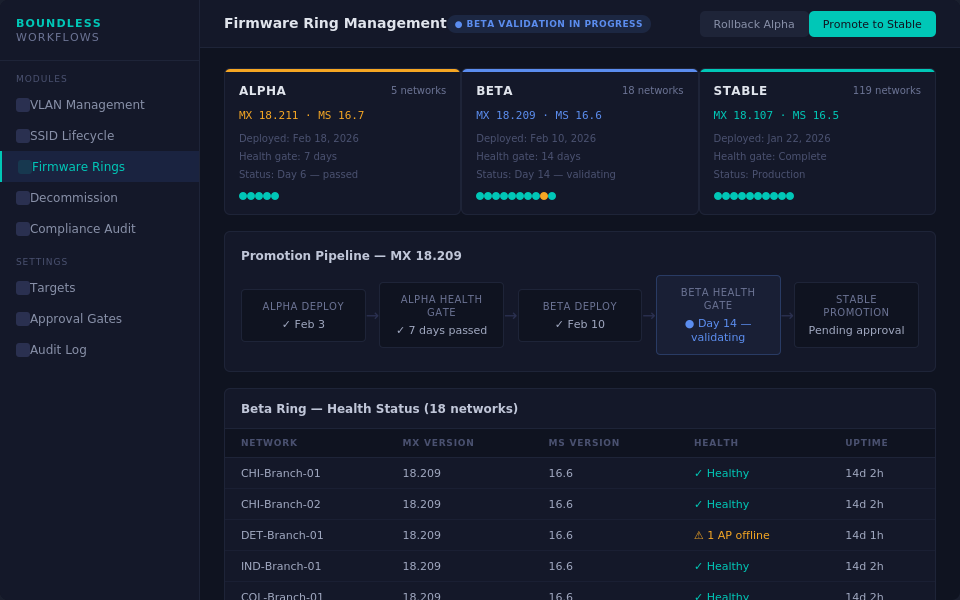Select the Stable ring card

click(x=817, y=141)
